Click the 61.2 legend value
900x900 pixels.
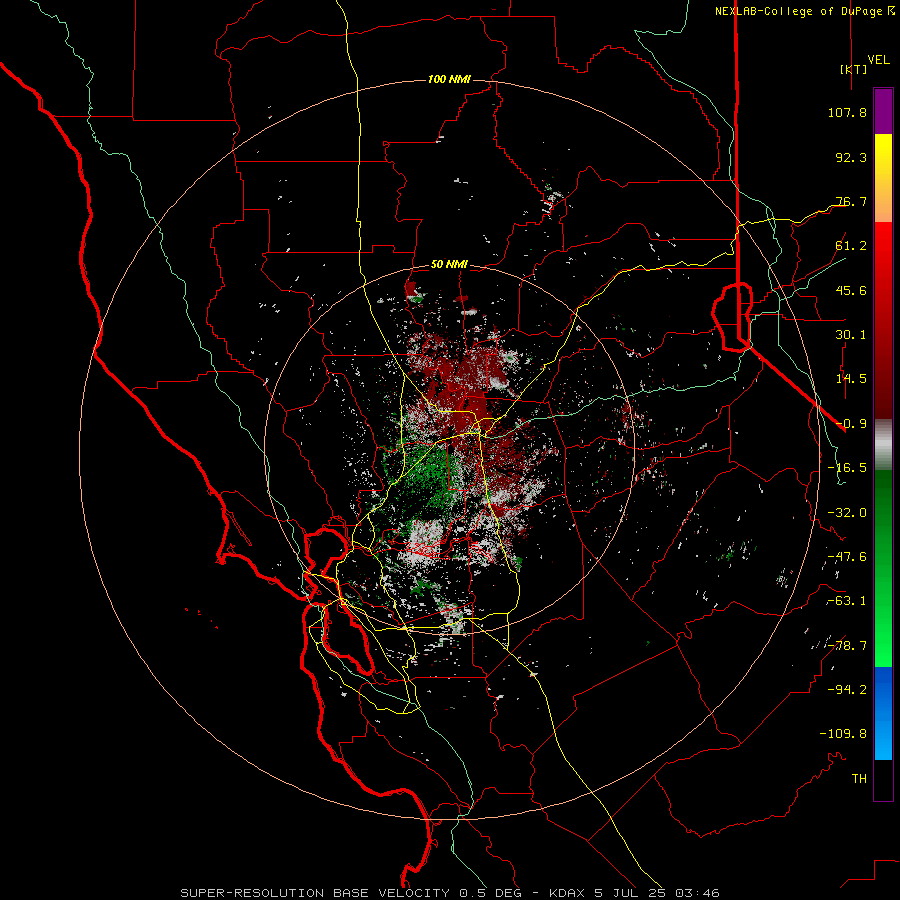click(851, 246)
